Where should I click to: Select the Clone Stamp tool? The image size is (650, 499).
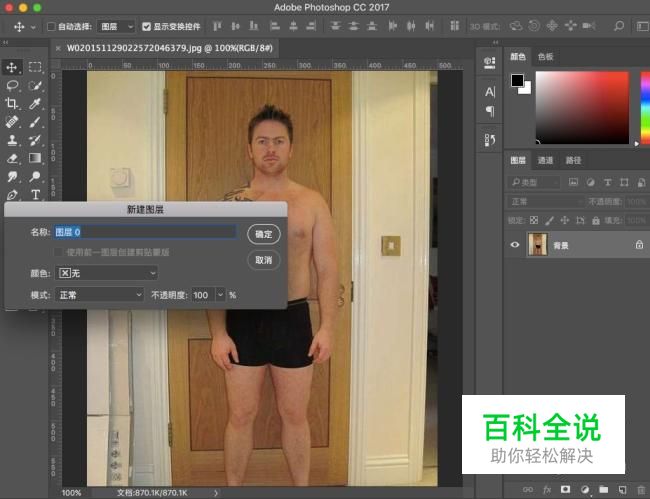pyautogui.click(x=13, y=140)
